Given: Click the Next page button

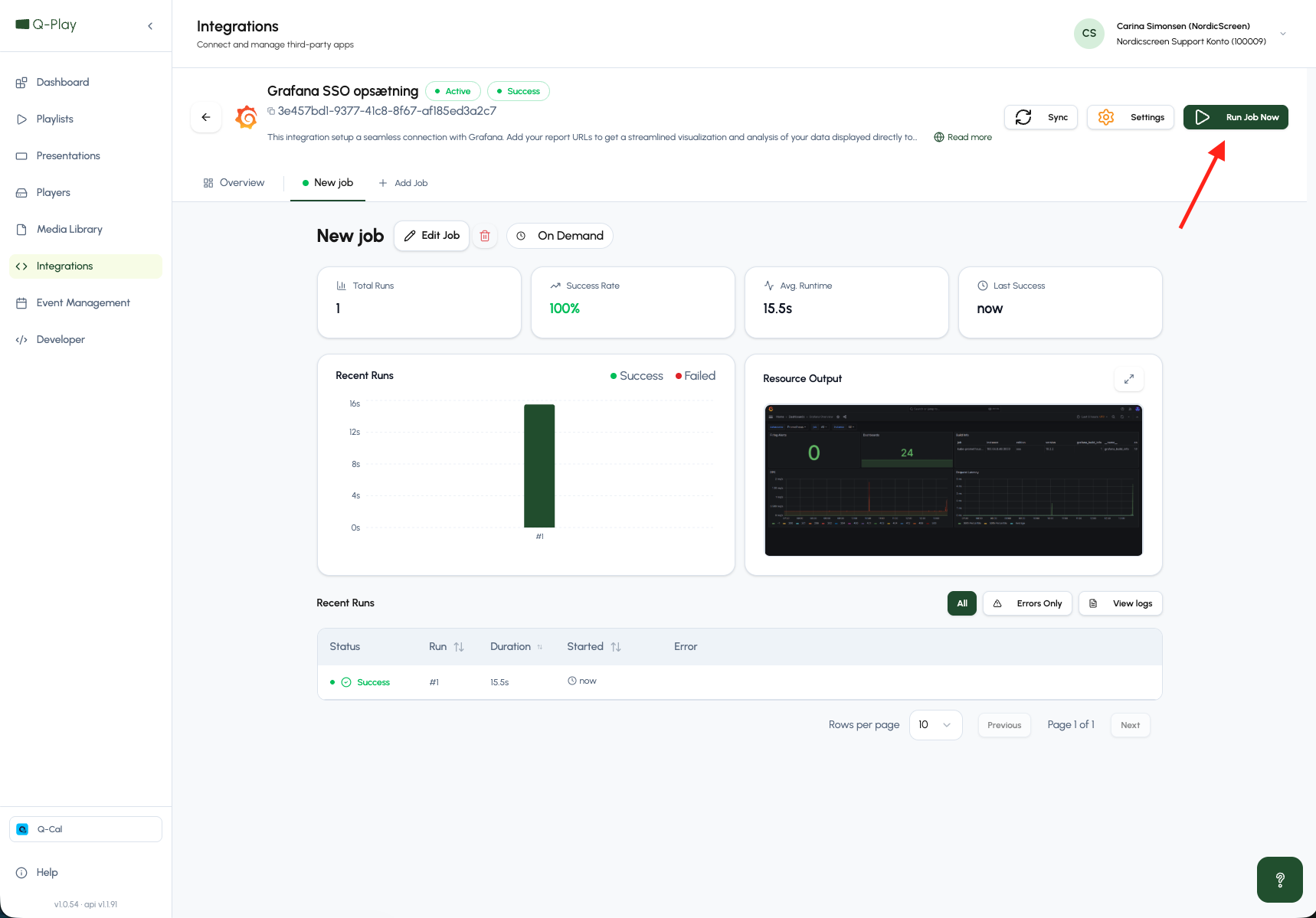Looking at the screenshot, I should click(x=1131, y=725).
